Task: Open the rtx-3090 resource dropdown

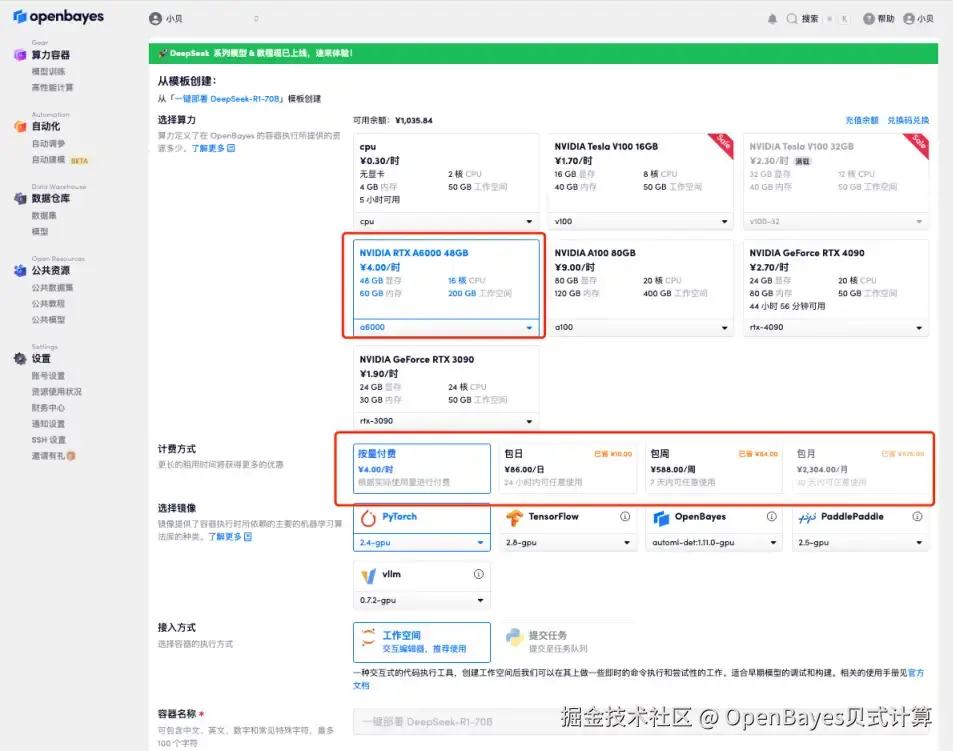Action: (x=446, y=421)
